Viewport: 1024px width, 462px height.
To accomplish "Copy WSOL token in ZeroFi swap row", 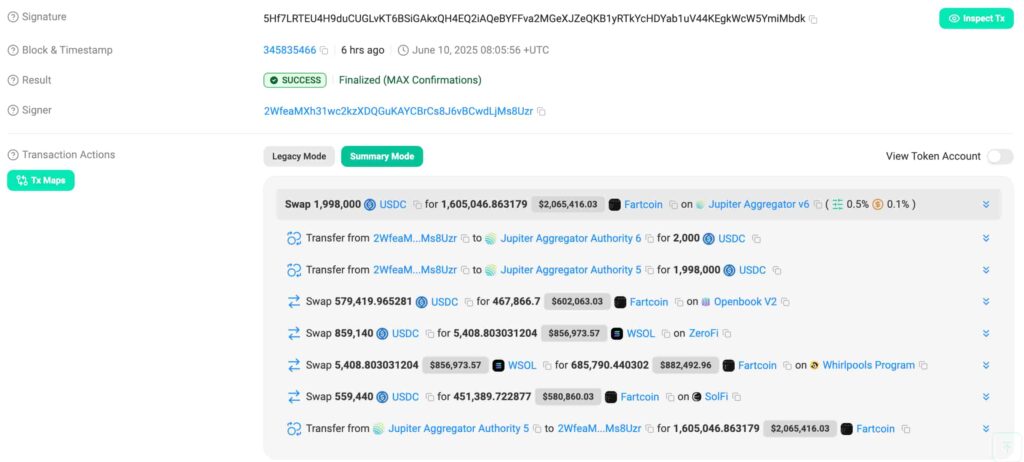I will point(665,334).
